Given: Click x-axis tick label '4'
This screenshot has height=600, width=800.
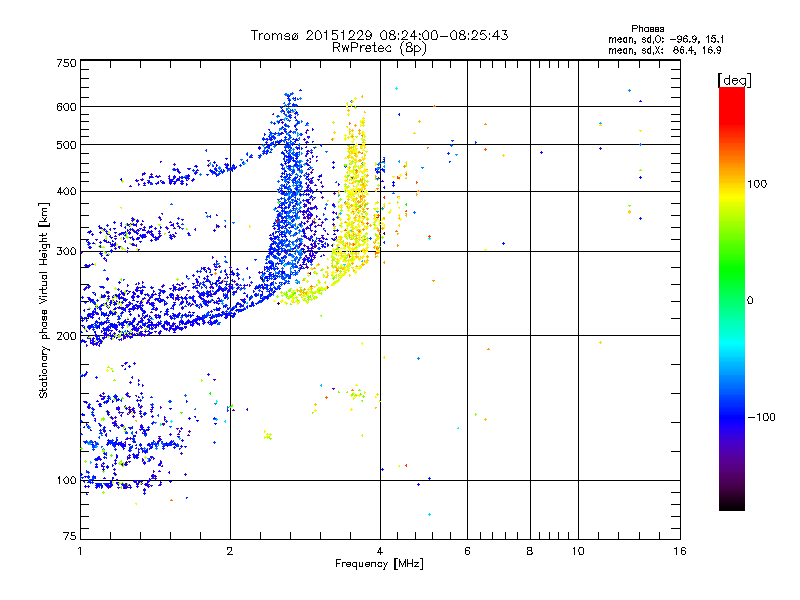Looking at the screenshot, I should click(x=380, y=551).
